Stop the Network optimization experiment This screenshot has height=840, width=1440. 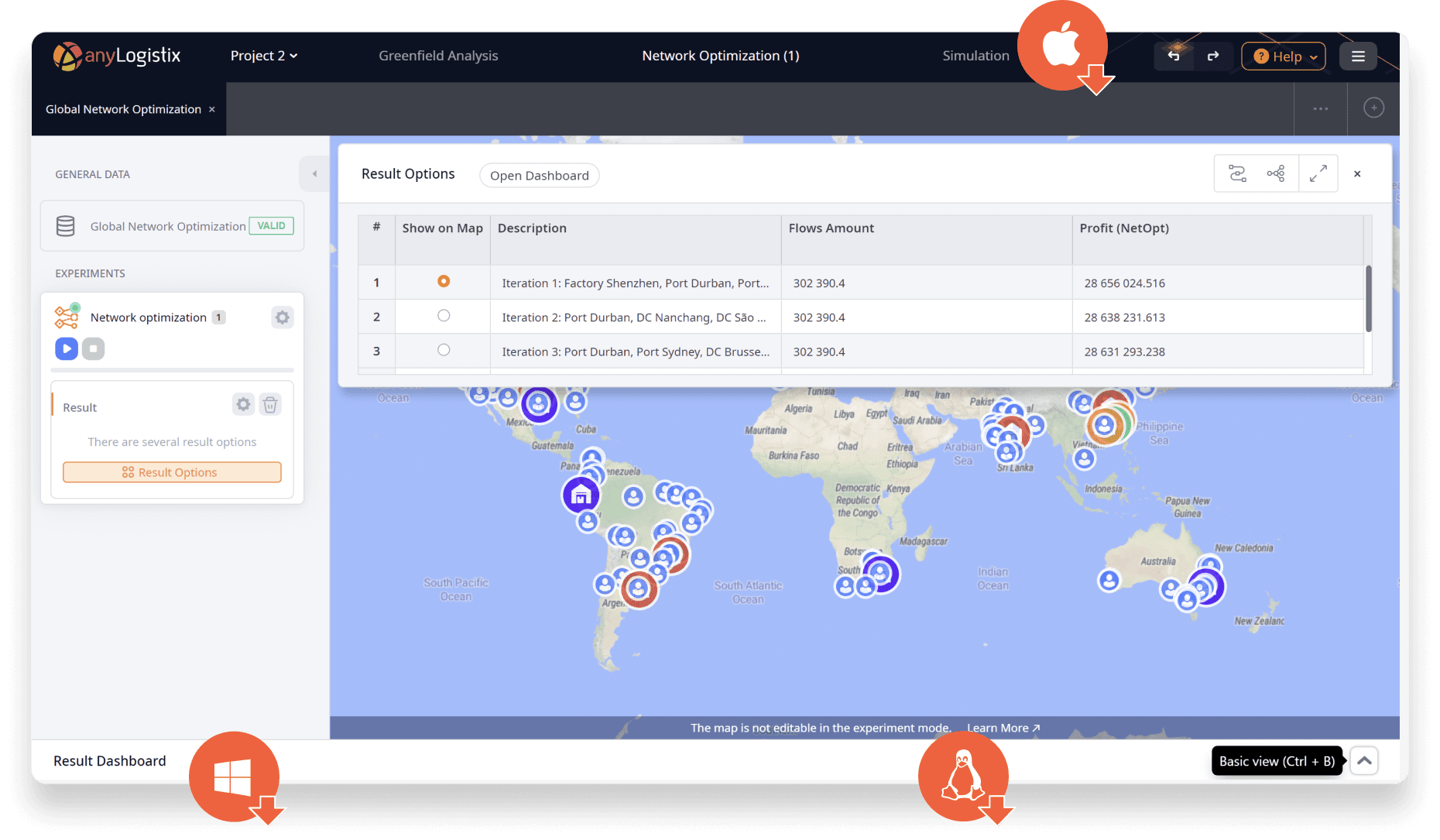coord(94,348)
